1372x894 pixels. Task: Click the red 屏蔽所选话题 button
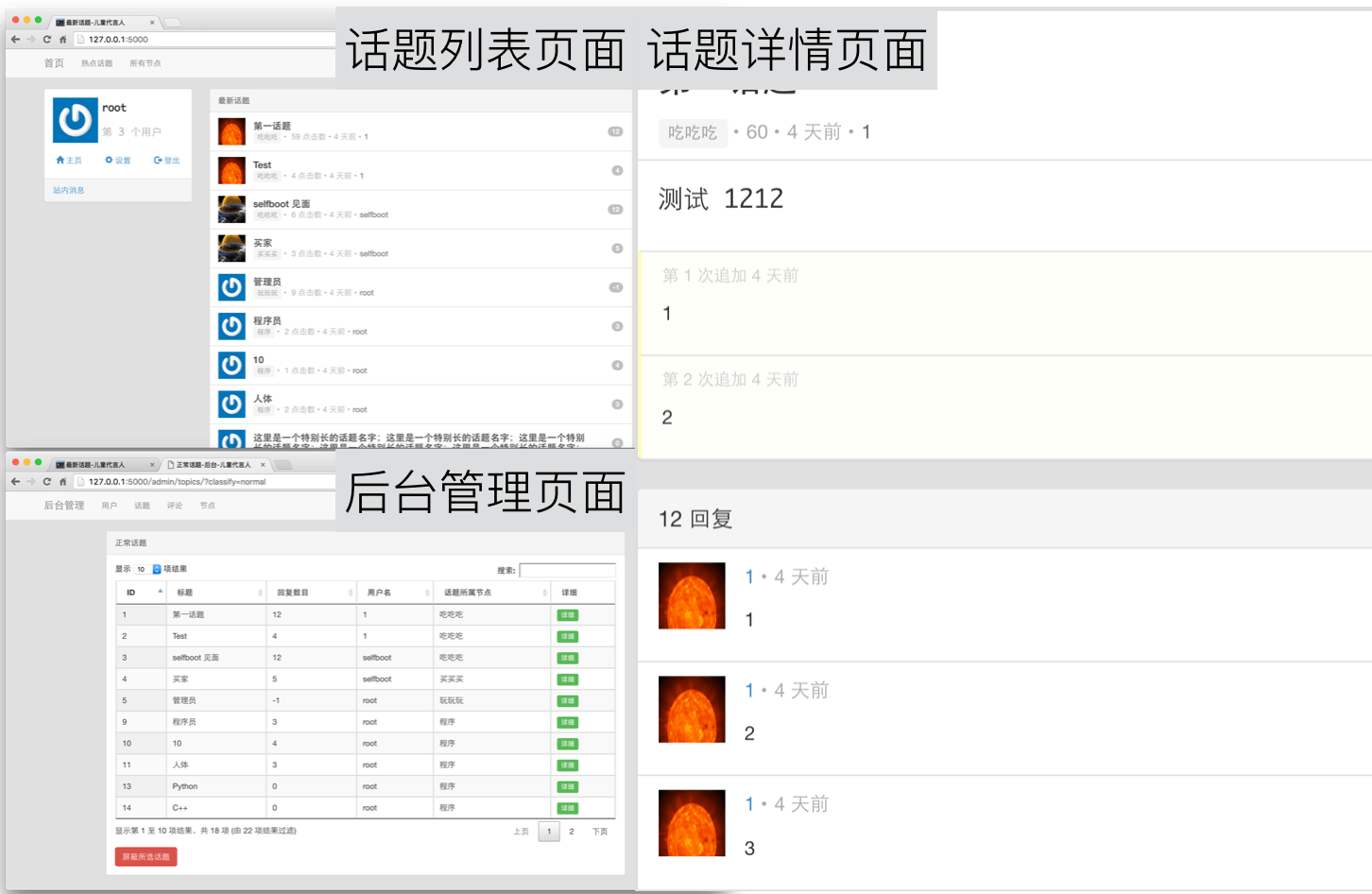pyautogui.click(x=145, y=856)
